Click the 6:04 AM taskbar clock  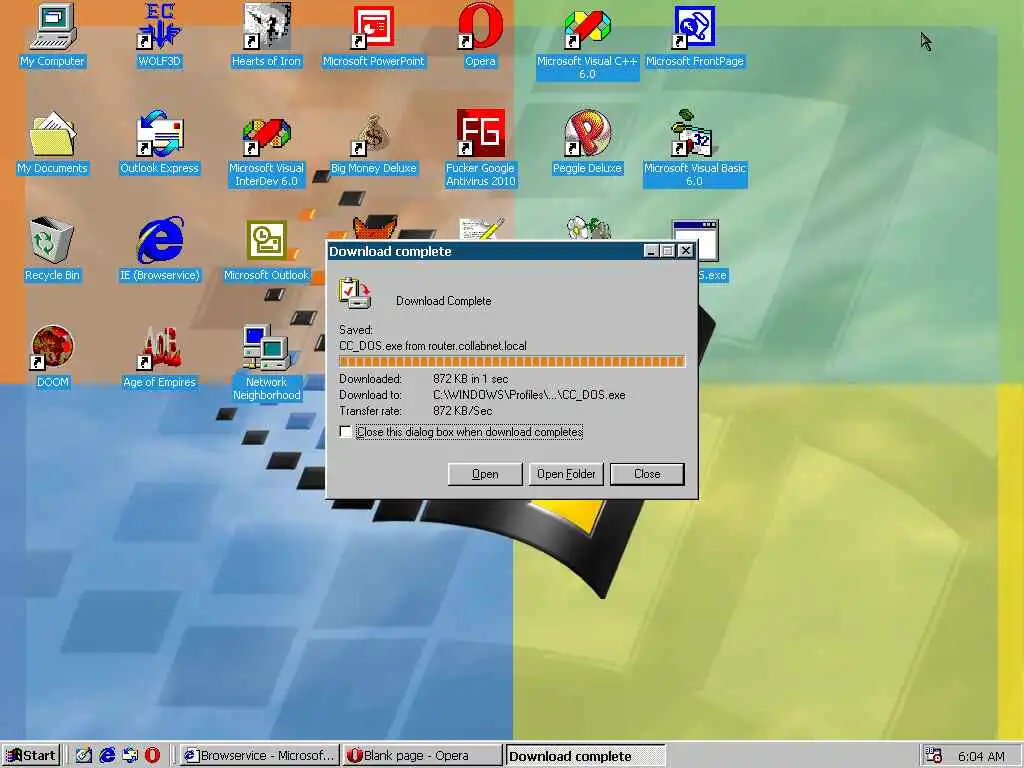(981, 756)
